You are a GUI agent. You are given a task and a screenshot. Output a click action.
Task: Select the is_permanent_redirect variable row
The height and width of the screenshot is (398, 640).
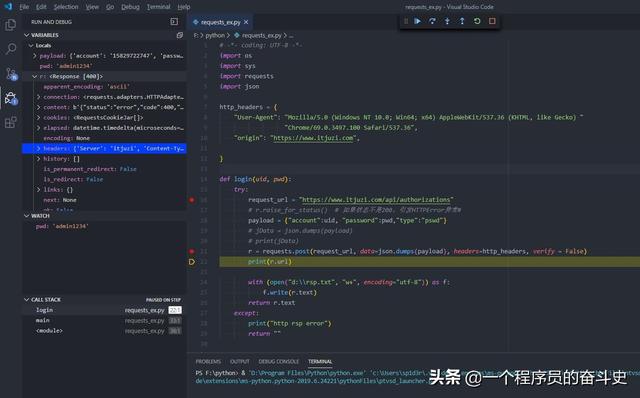pyautogui.click(x=104, y=169)
